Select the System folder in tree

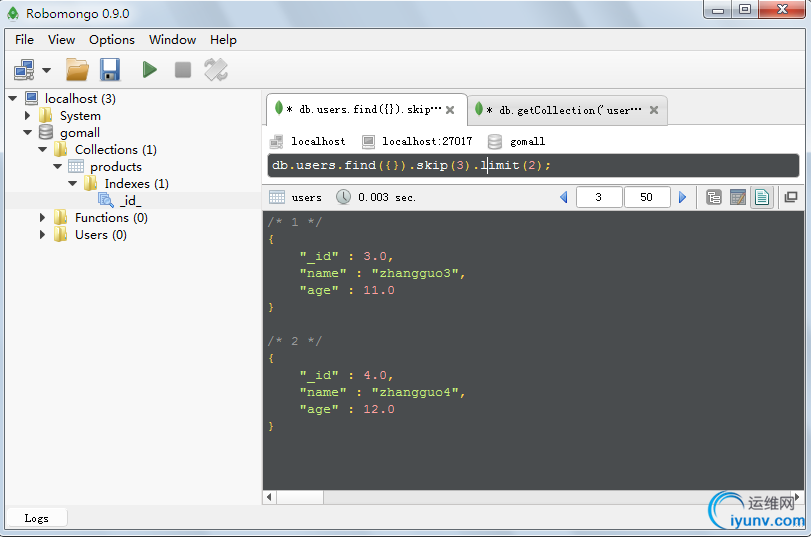coord(80,115)
